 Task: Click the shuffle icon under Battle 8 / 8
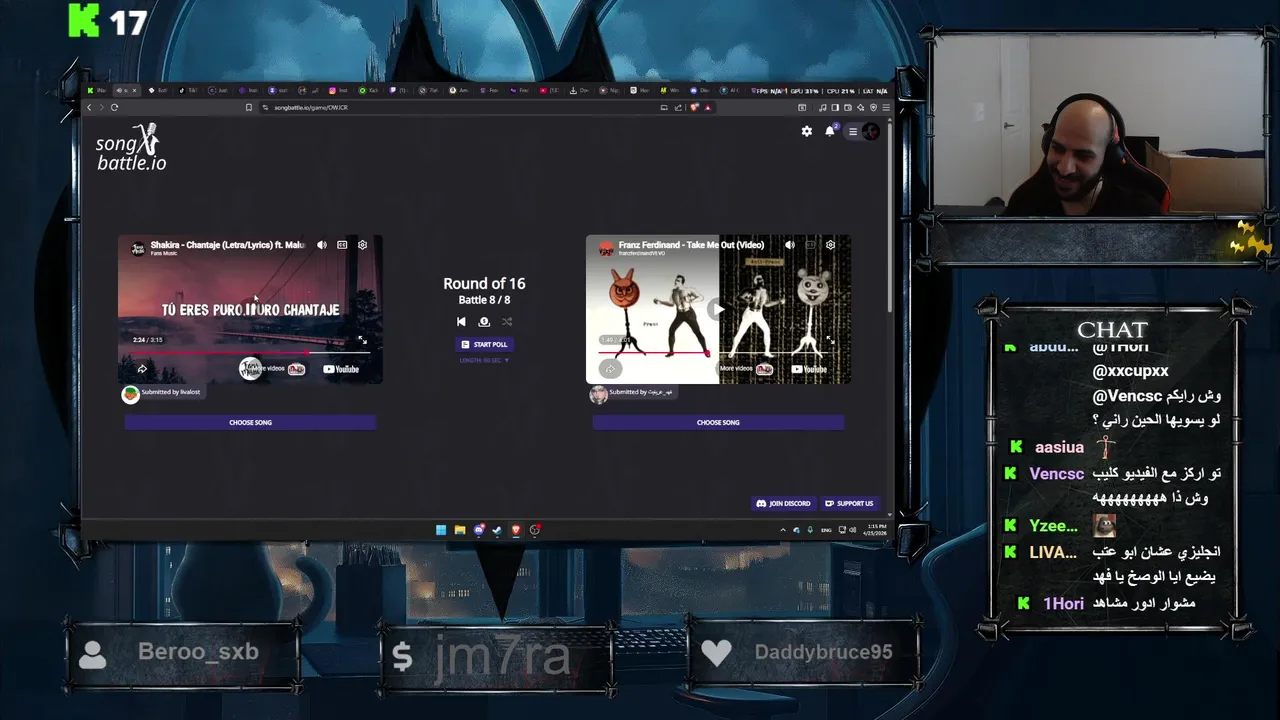pyautogui.click(x=507, y=322)
